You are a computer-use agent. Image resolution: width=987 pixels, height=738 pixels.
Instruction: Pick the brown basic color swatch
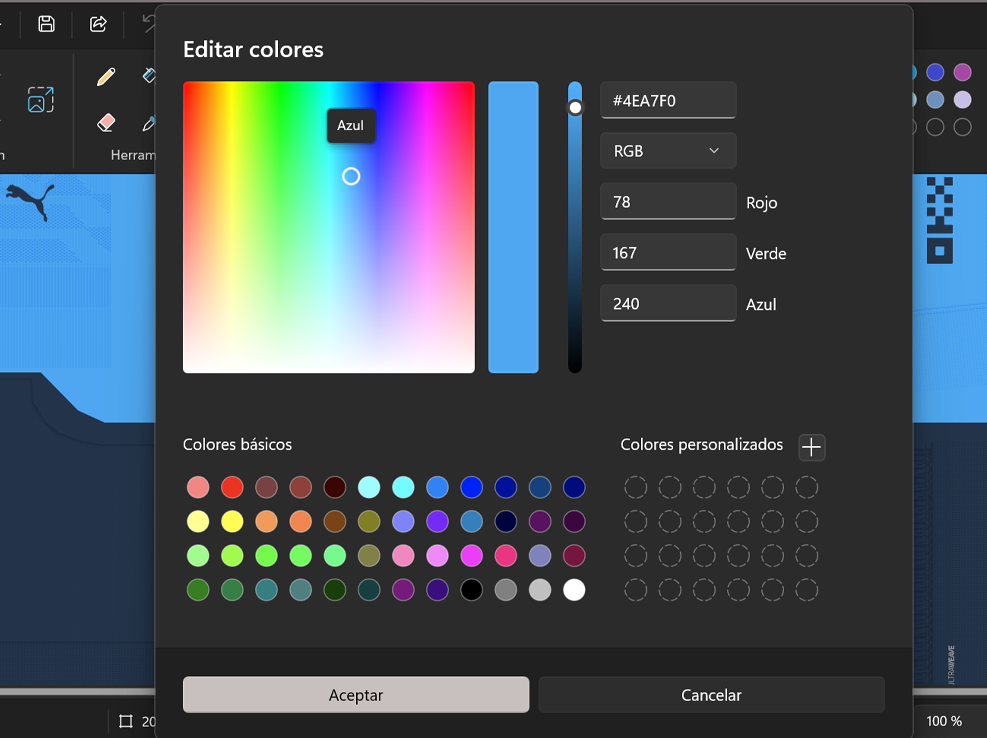point(335,521)
